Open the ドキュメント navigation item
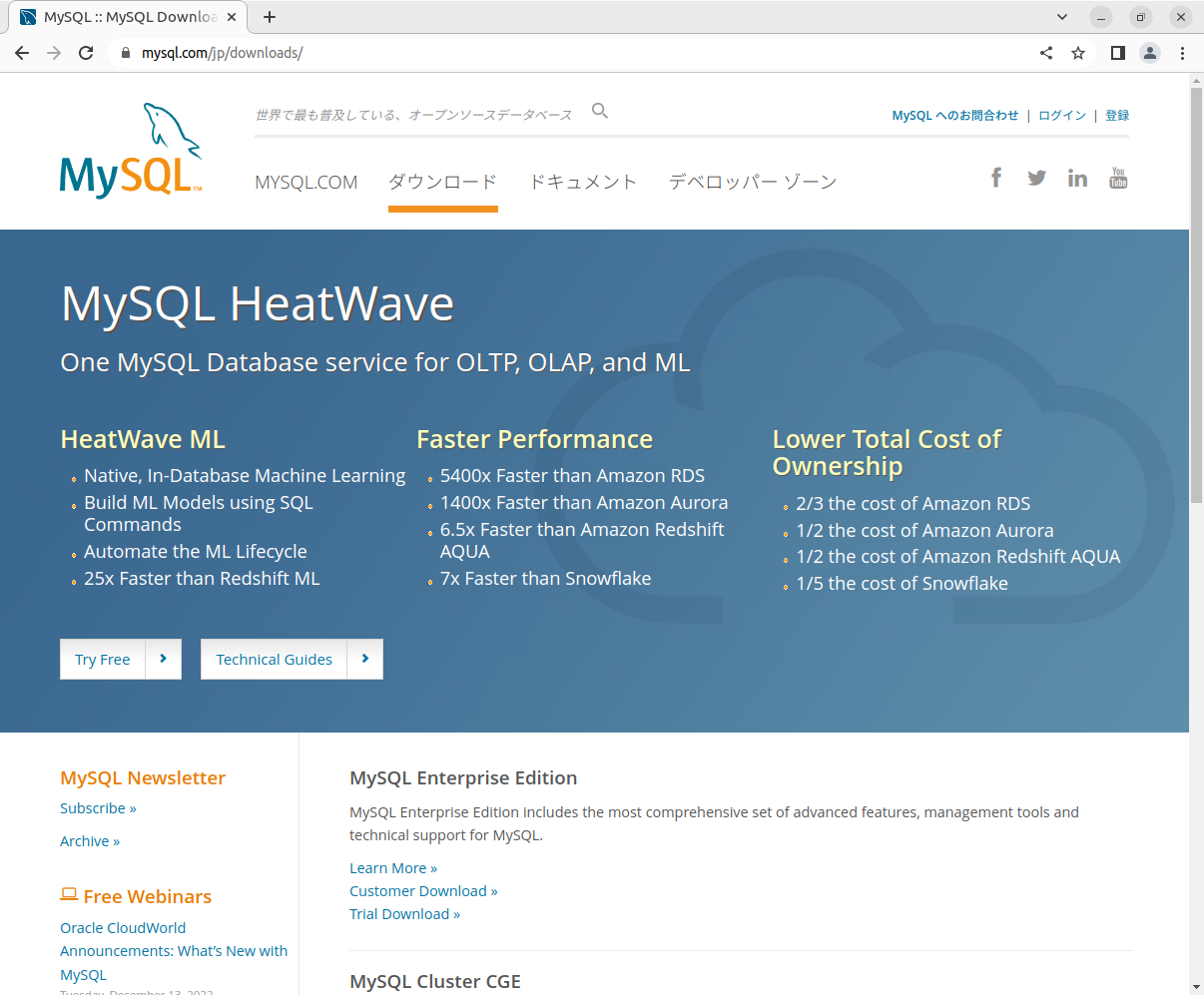Viewport: 1204px width, 995px height. point(583,183)
